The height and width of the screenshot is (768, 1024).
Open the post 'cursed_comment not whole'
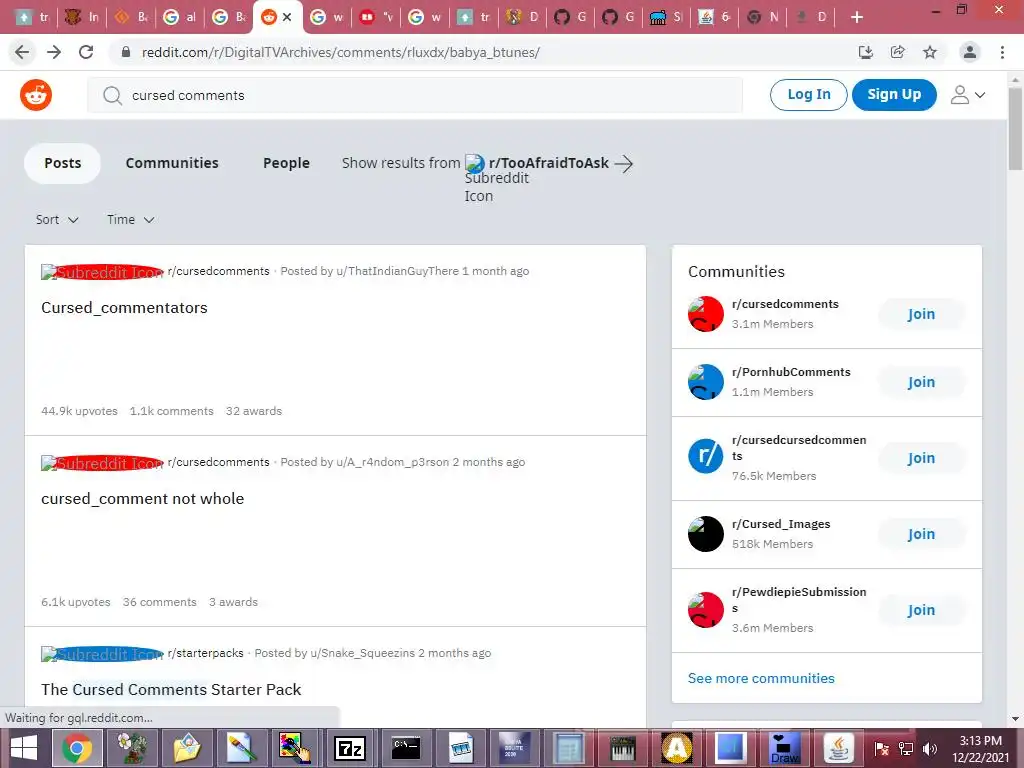[x=142, y=499]
